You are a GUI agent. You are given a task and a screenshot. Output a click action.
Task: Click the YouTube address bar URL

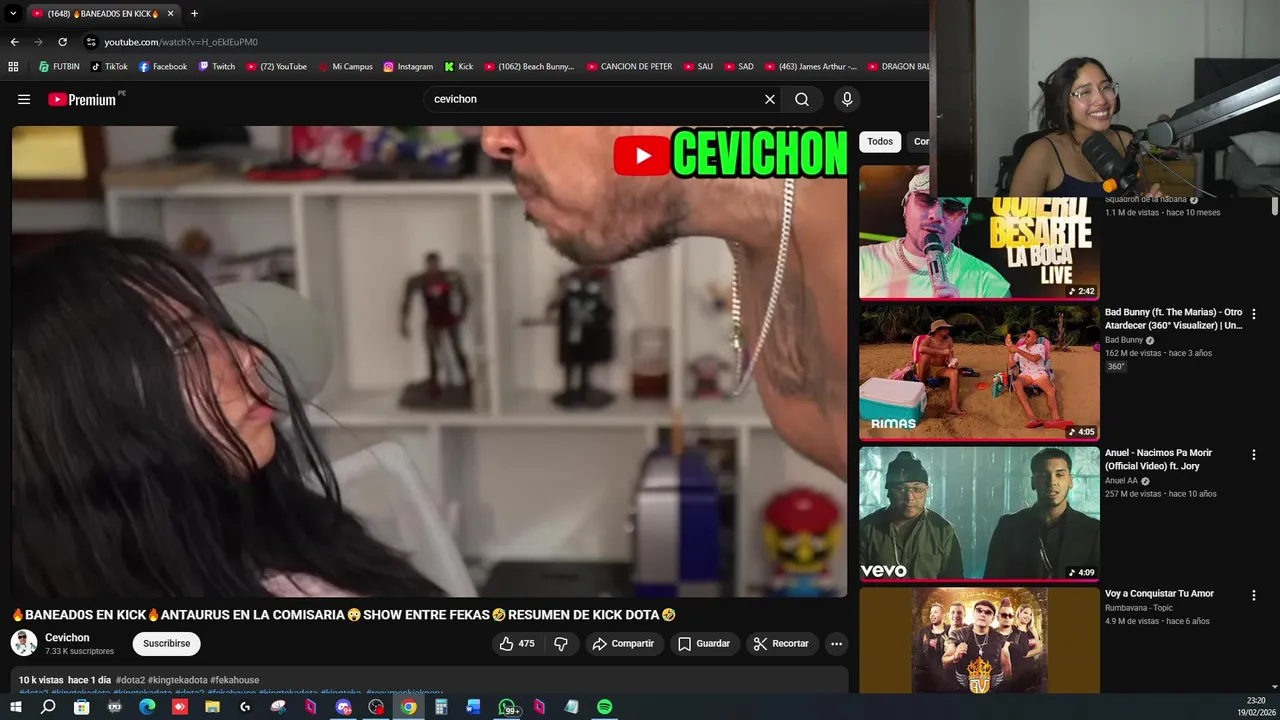(181, 42)
